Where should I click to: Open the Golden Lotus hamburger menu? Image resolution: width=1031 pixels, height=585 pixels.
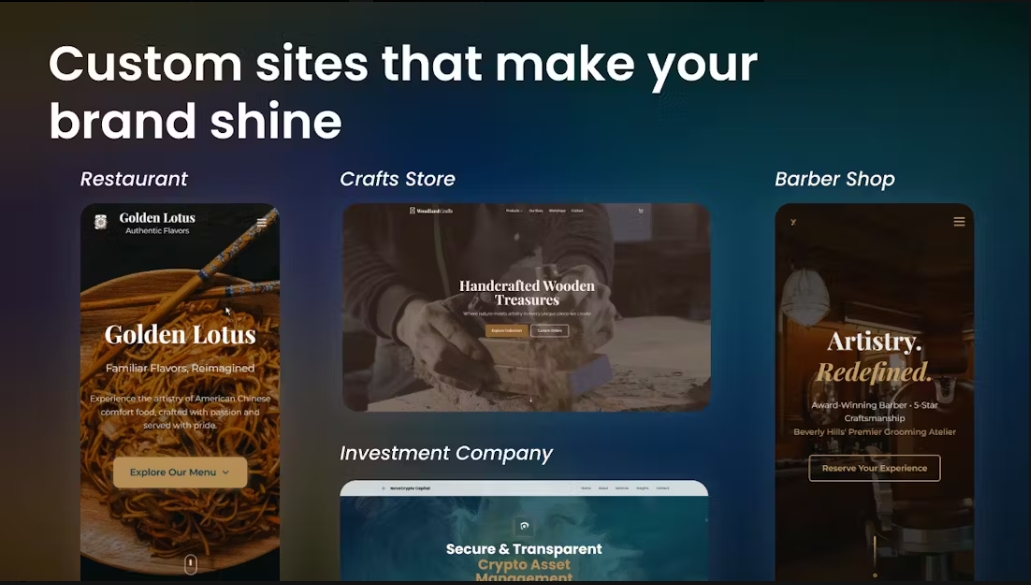point(262,222)
